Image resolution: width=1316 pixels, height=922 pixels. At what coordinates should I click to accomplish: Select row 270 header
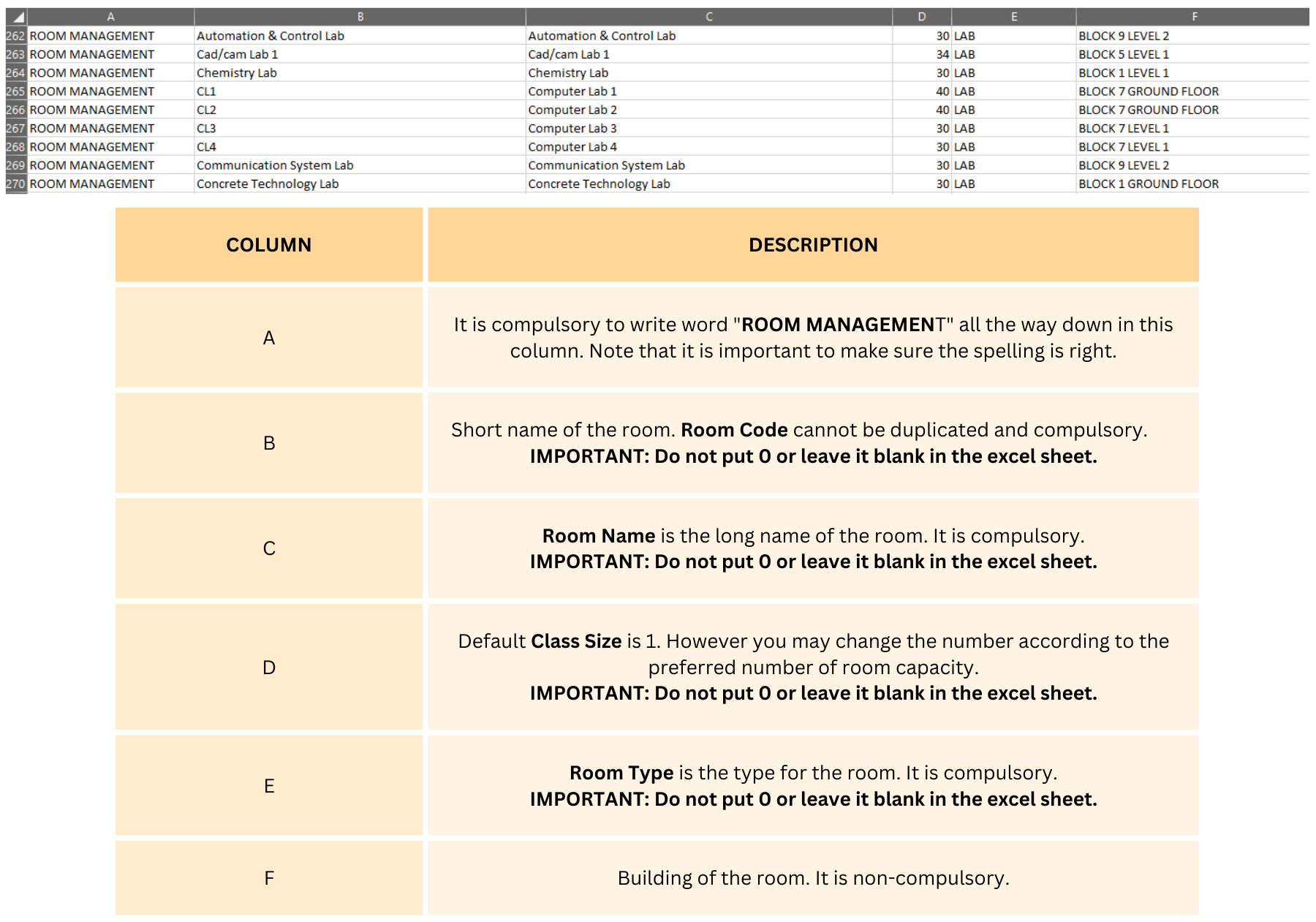(15, 184)
